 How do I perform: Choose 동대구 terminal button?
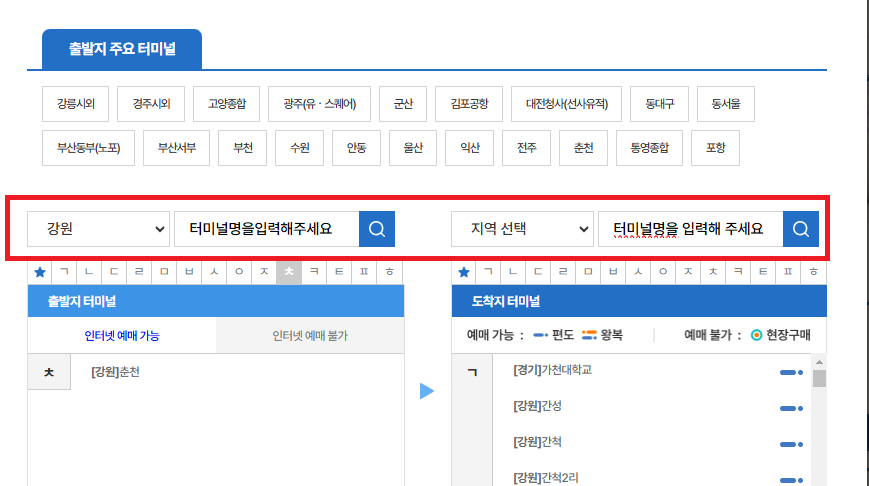click(660, 104)
